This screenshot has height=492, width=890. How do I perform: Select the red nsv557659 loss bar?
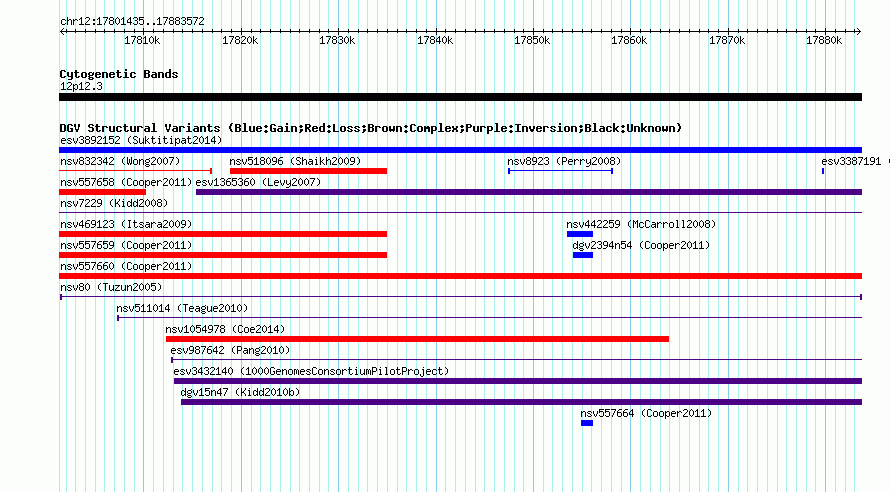click(223, 255)
